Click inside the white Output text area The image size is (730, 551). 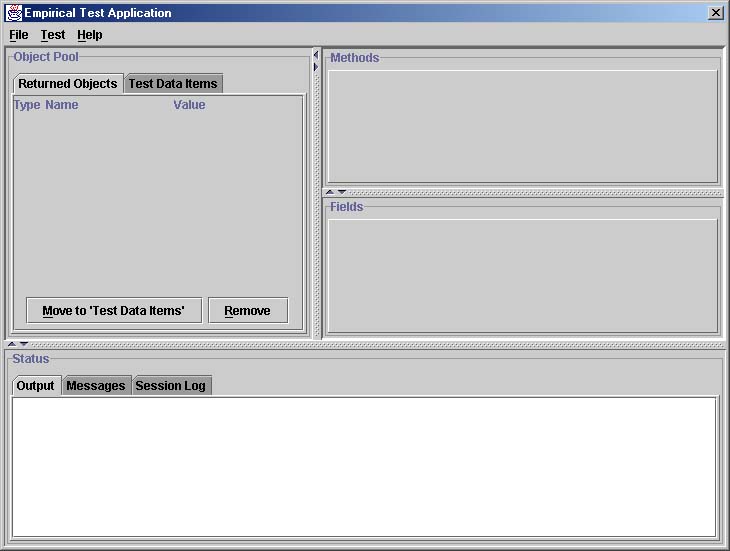[364, 466]
